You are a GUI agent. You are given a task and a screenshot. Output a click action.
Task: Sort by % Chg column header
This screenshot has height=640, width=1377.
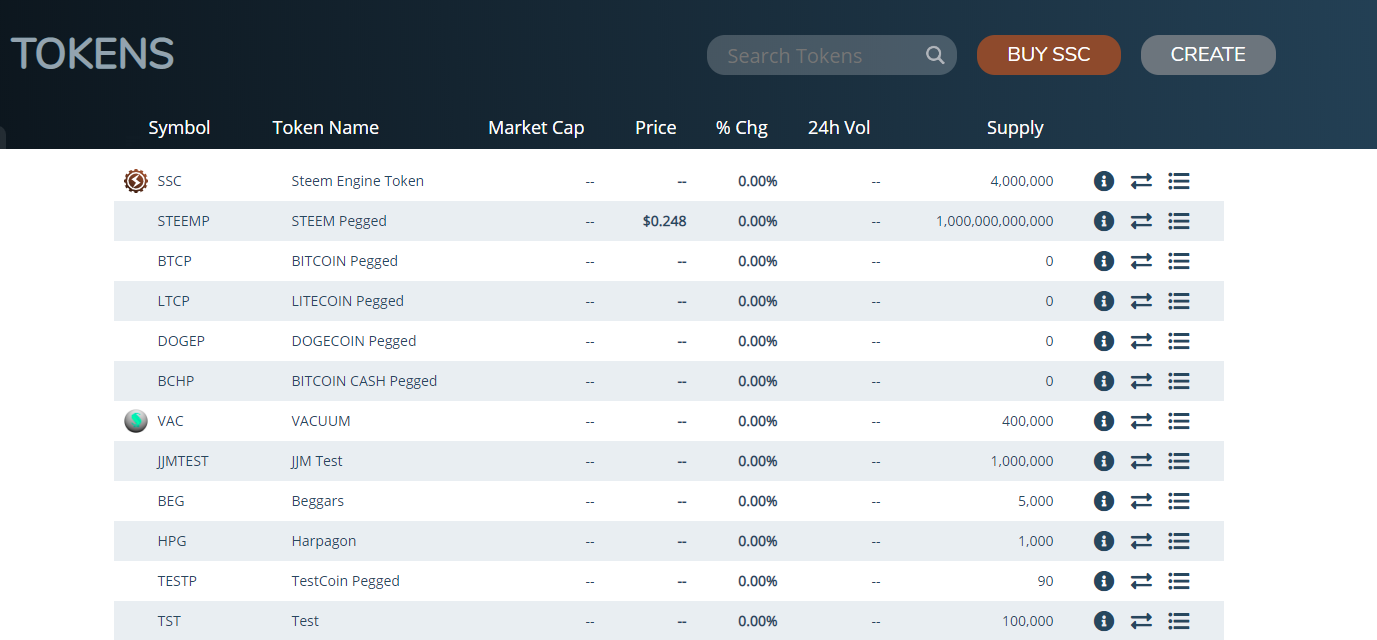coord(742,128)
